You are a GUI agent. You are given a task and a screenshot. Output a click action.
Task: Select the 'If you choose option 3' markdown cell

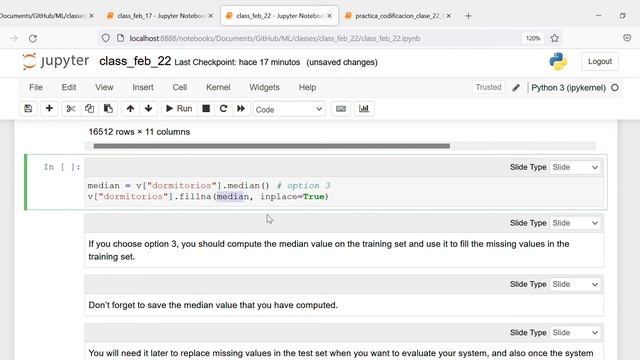tap(344, 250)
